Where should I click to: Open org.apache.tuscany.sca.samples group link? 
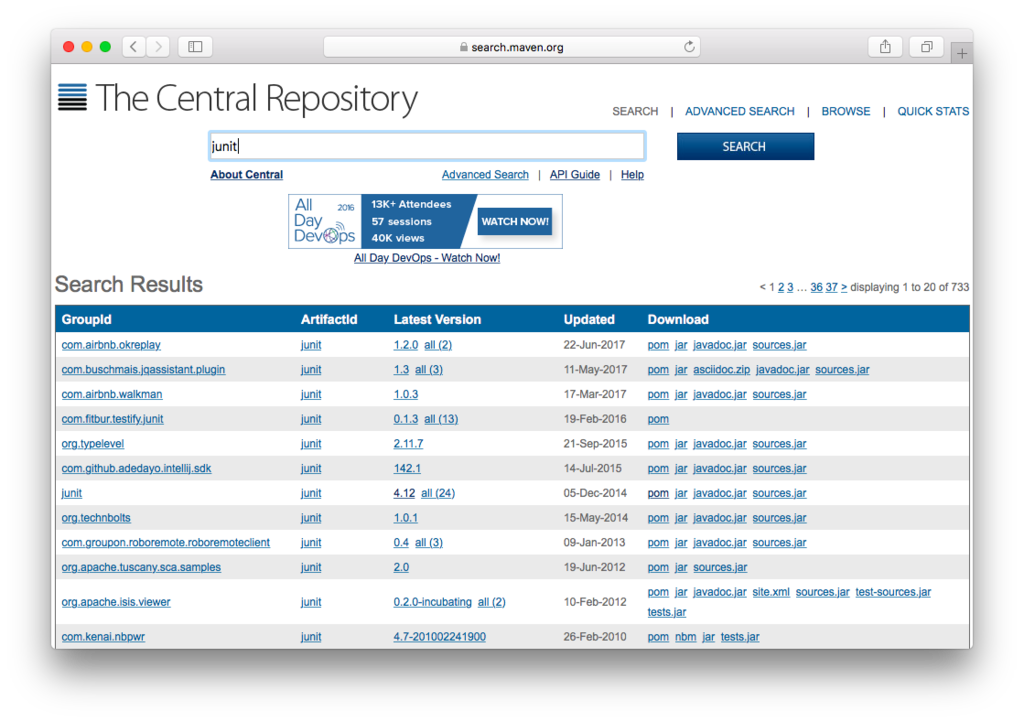(141, 567)
